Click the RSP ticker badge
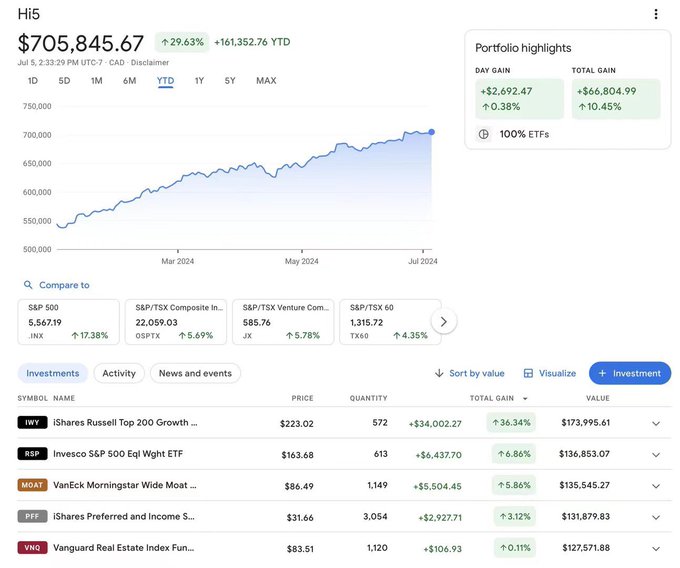Viewport: 680px width, 568px height. (x=32, y=454)
